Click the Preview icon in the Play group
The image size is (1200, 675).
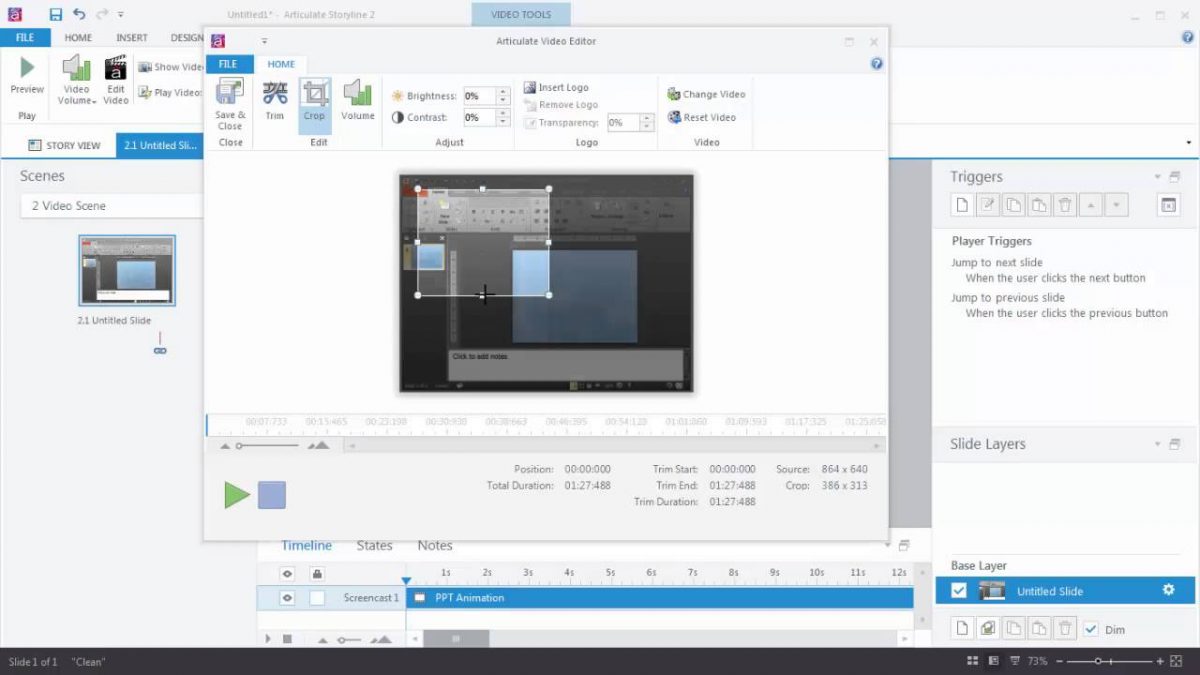pyautogui.click(x=26, y=68)
